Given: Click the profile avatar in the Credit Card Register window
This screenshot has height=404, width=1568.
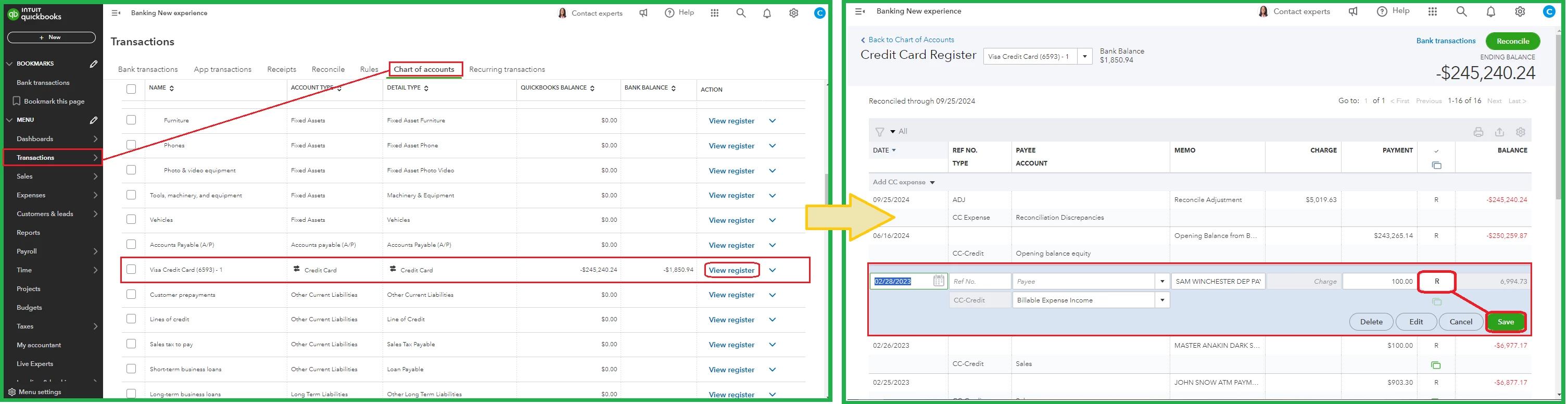Looking at the screenshot, I should point(1549,11).
